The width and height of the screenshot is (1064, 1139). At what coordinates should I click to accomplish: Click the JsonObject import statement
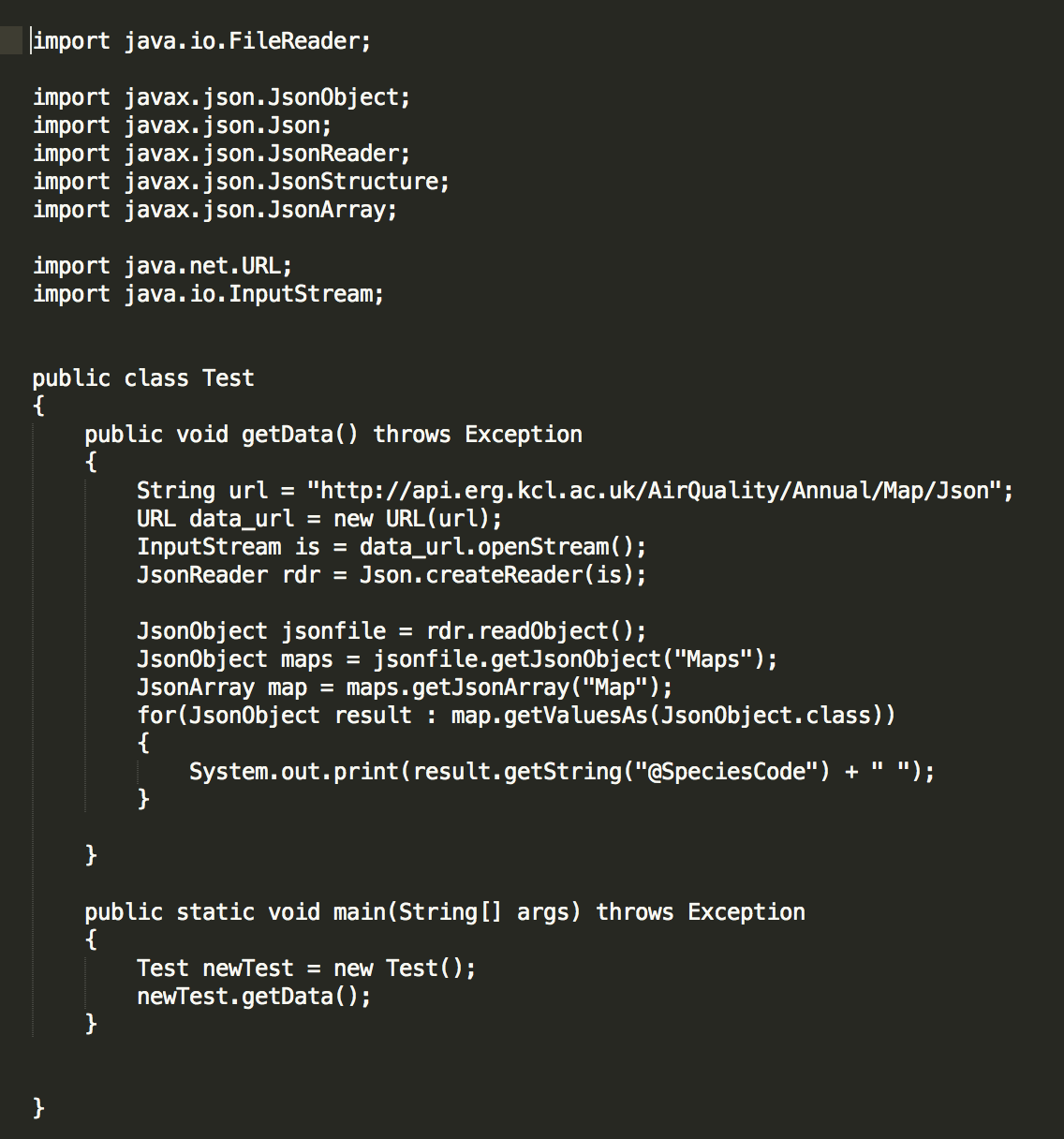pyautogui.click(x=222, y=97)
